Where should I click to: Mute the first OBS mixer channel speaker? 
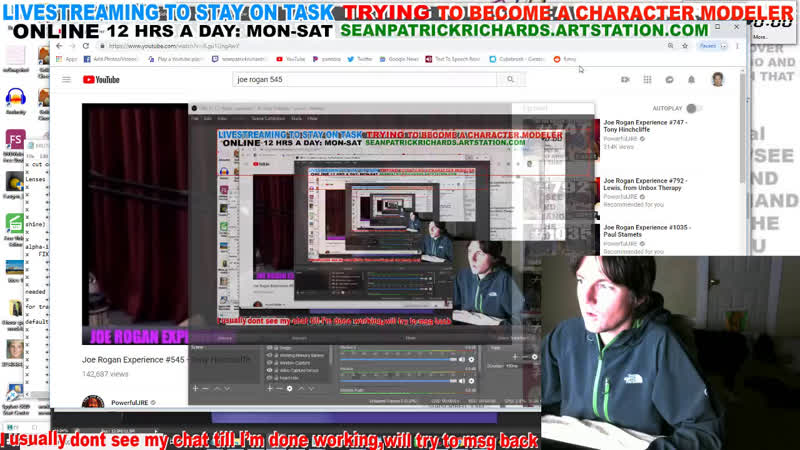pyautogui.click(x=462, y=360)
